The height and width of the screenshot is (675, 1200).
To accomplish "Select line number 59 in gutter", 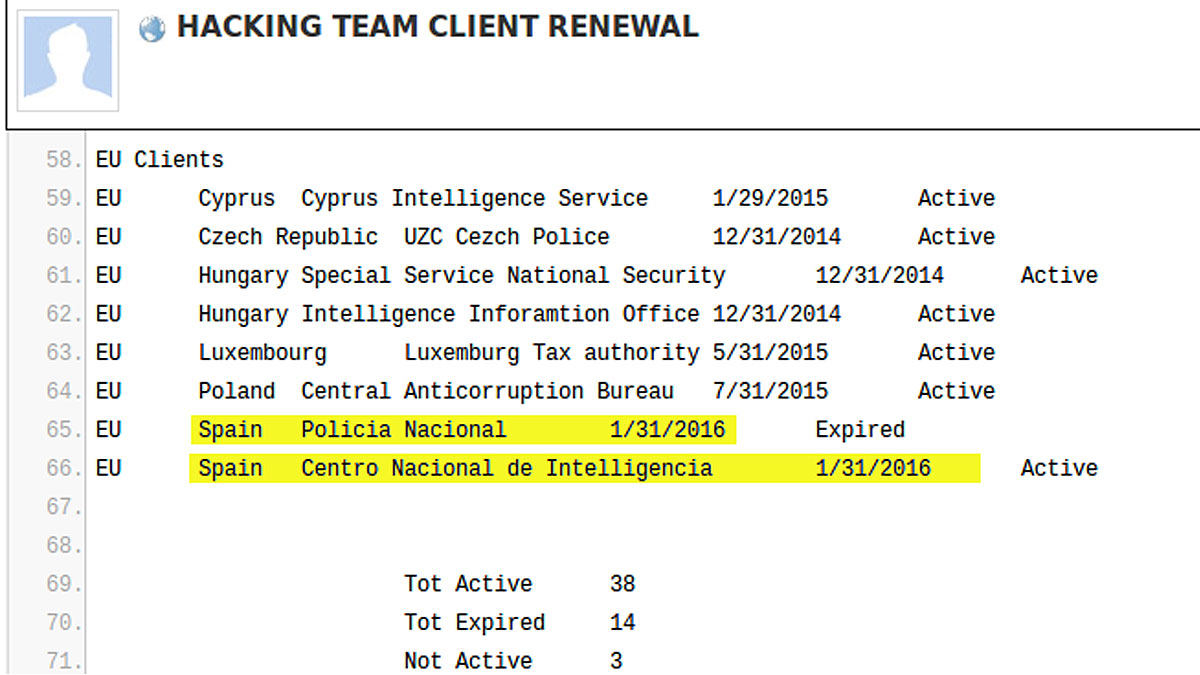I will 65,199.
